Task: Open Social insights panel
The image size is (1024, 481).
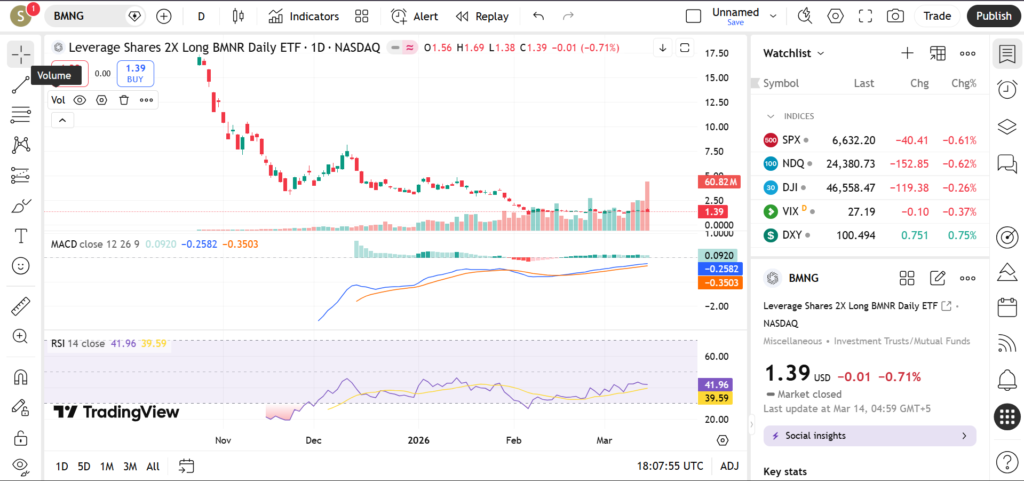Action: click(869, 436)
